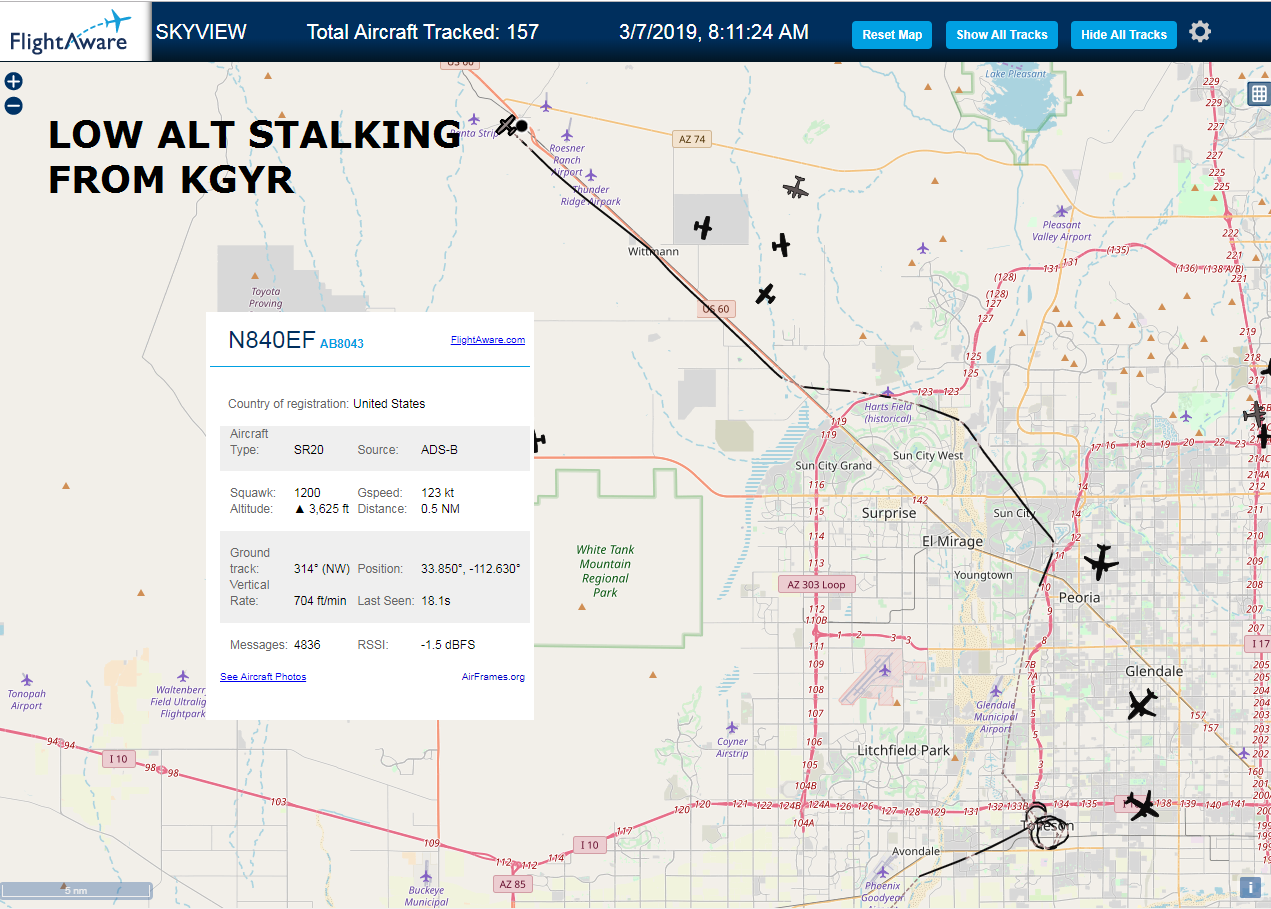Click the Toyota Proving label
The height and width of the screenshot is (909, 1271).
coord(265,297)
